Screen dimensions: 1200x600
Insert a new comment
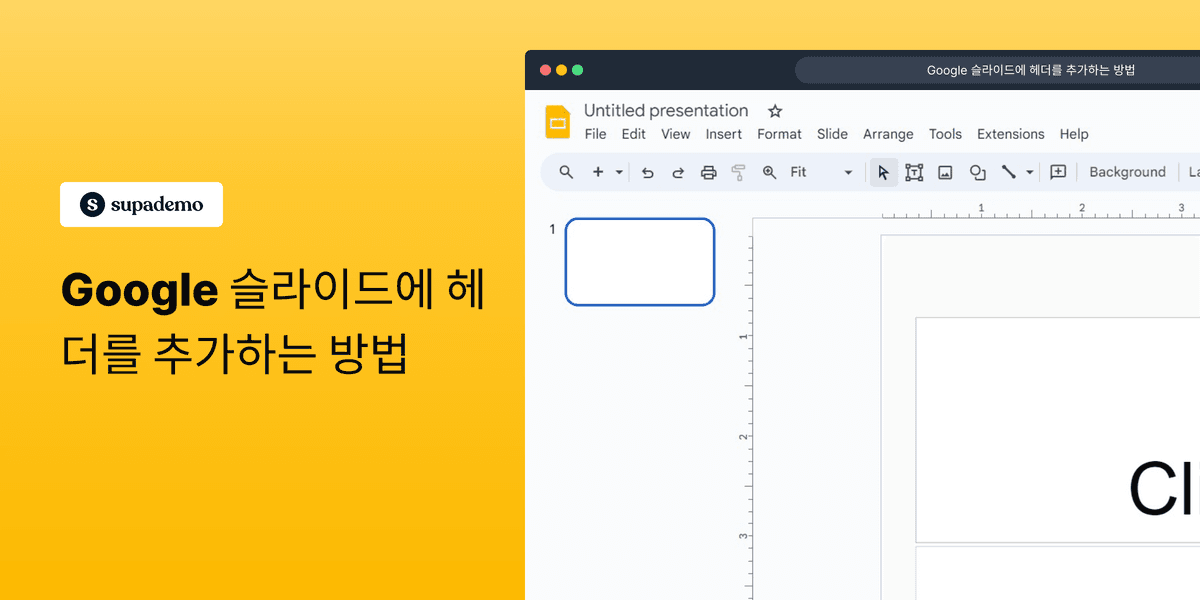point(1058,172)
